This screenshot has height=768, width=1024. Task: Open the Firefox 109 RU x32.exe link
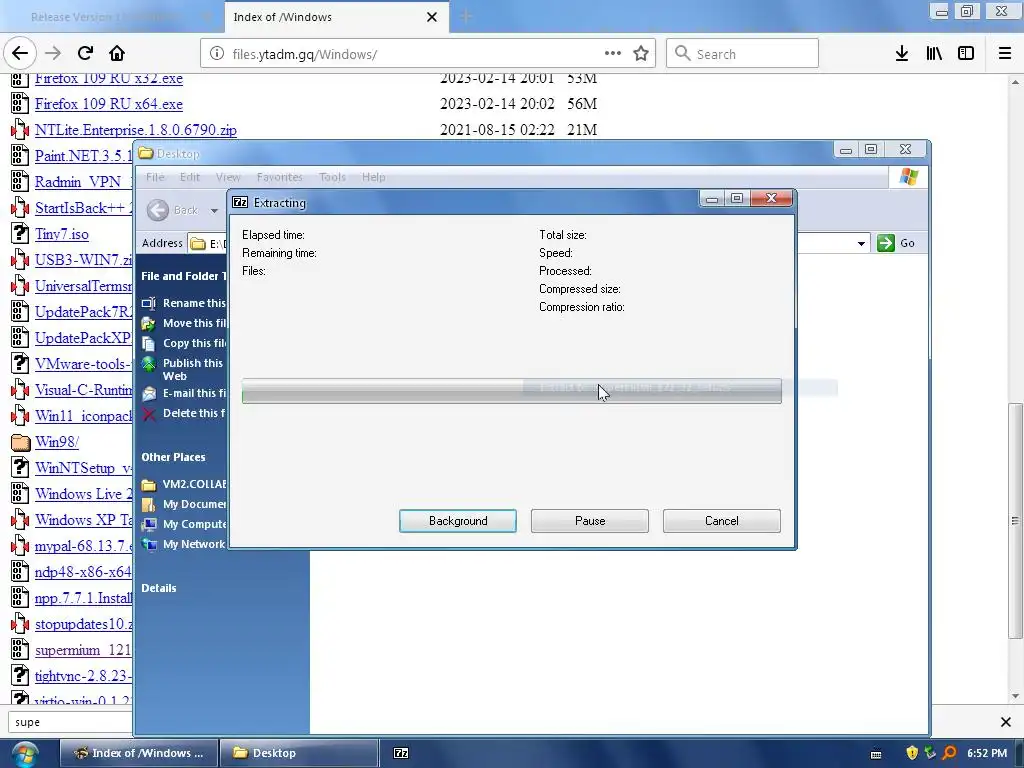pos(108,78)
